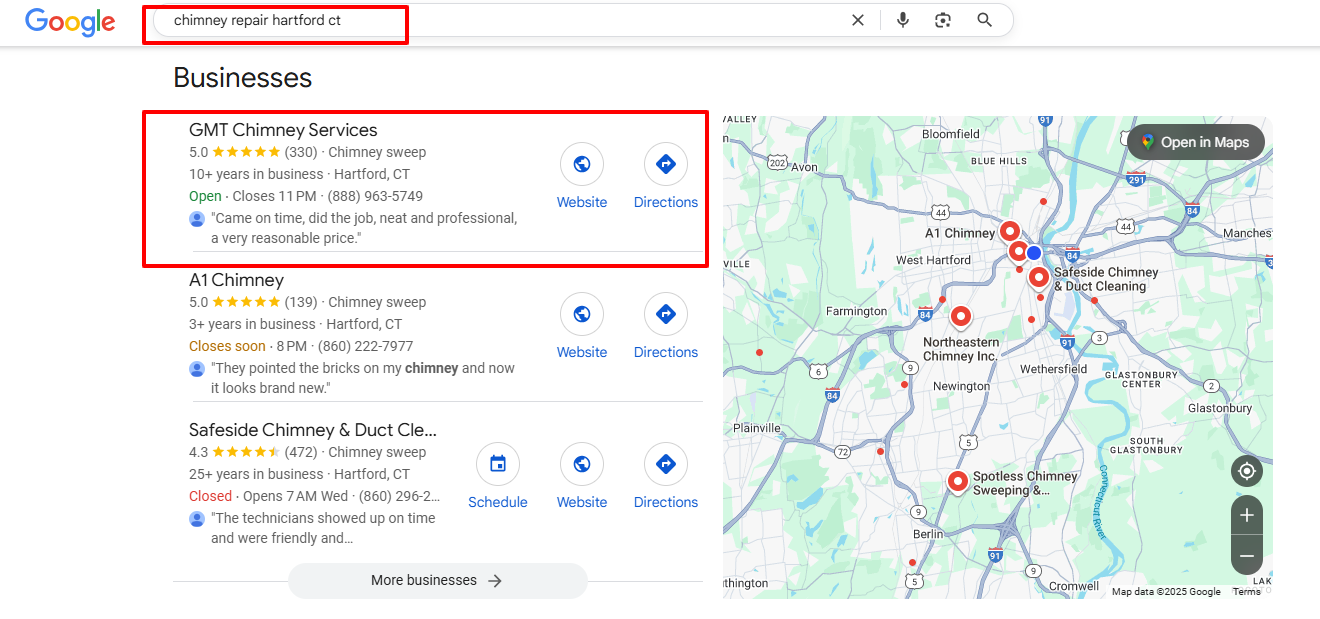Click the magnifying glass search button

coord(985,20)
